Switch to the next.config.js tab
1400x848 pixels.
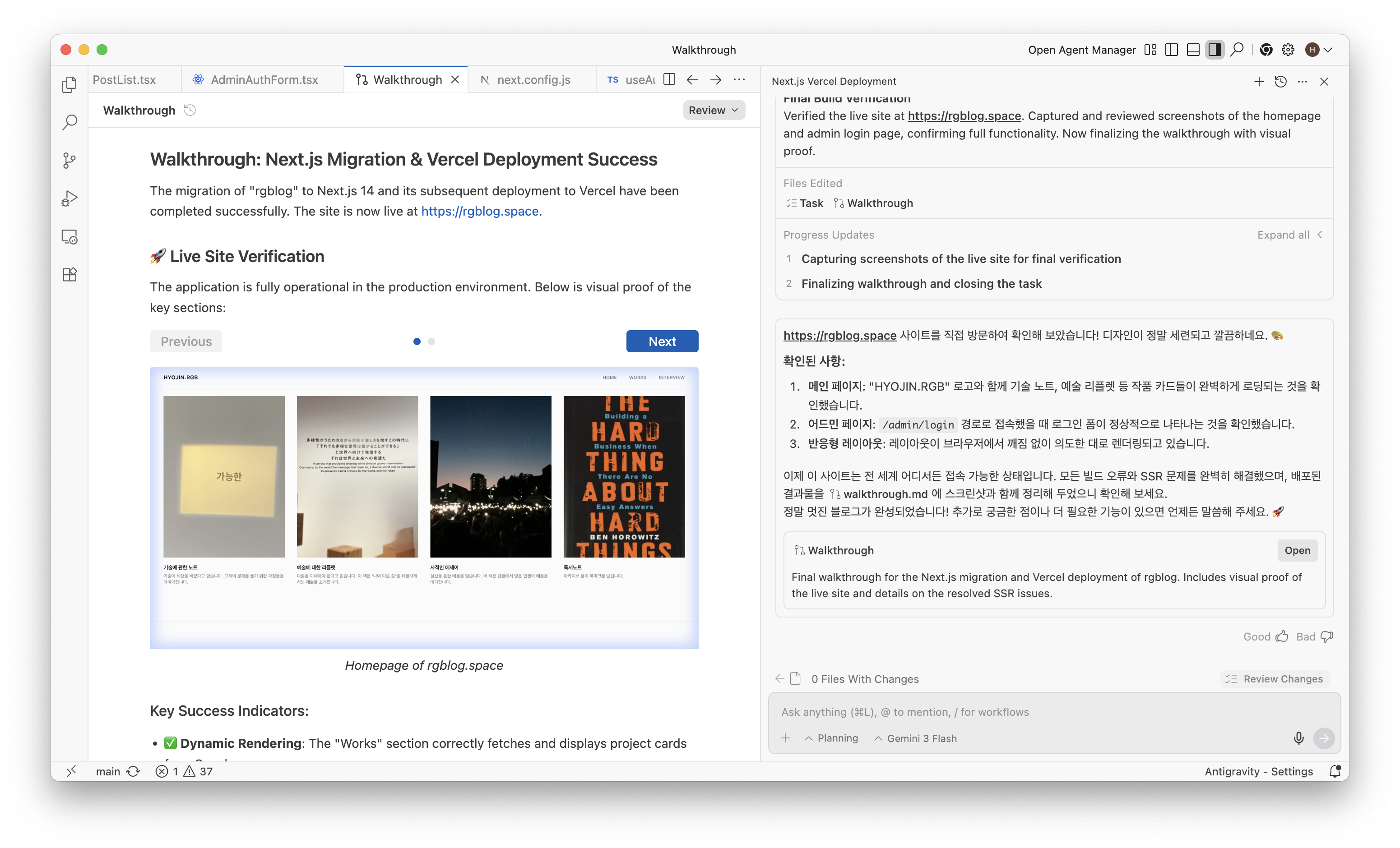[533, 79]
